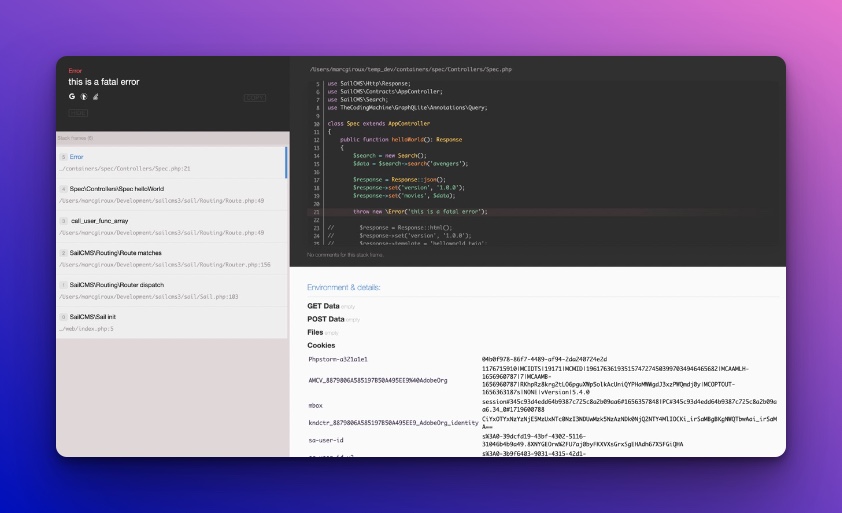Search the error on Google icon
The width and height of the screenshot is (842, 513).
pyautogui.click(x=72, y=97)
